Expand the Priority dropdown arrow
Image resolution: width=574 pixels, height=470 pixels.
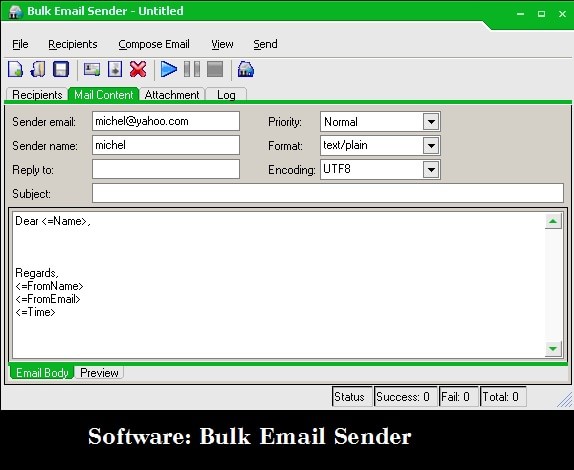[431, 122]
